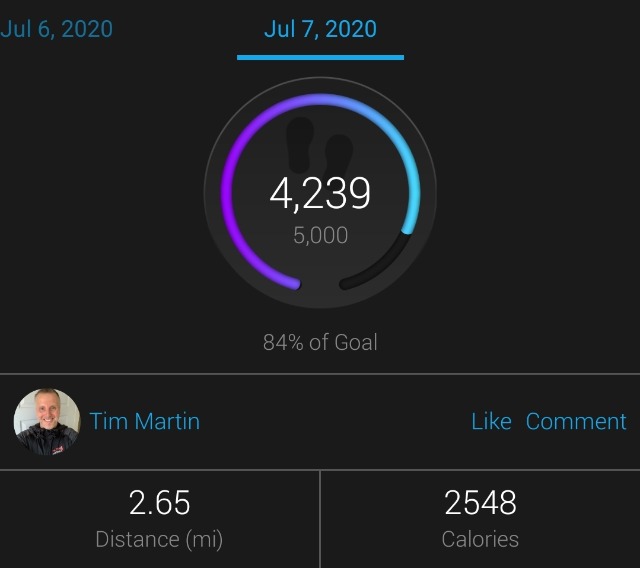Click the unfilled dark segment of ring
Screen dimensions: 640x568
[382, 267]
